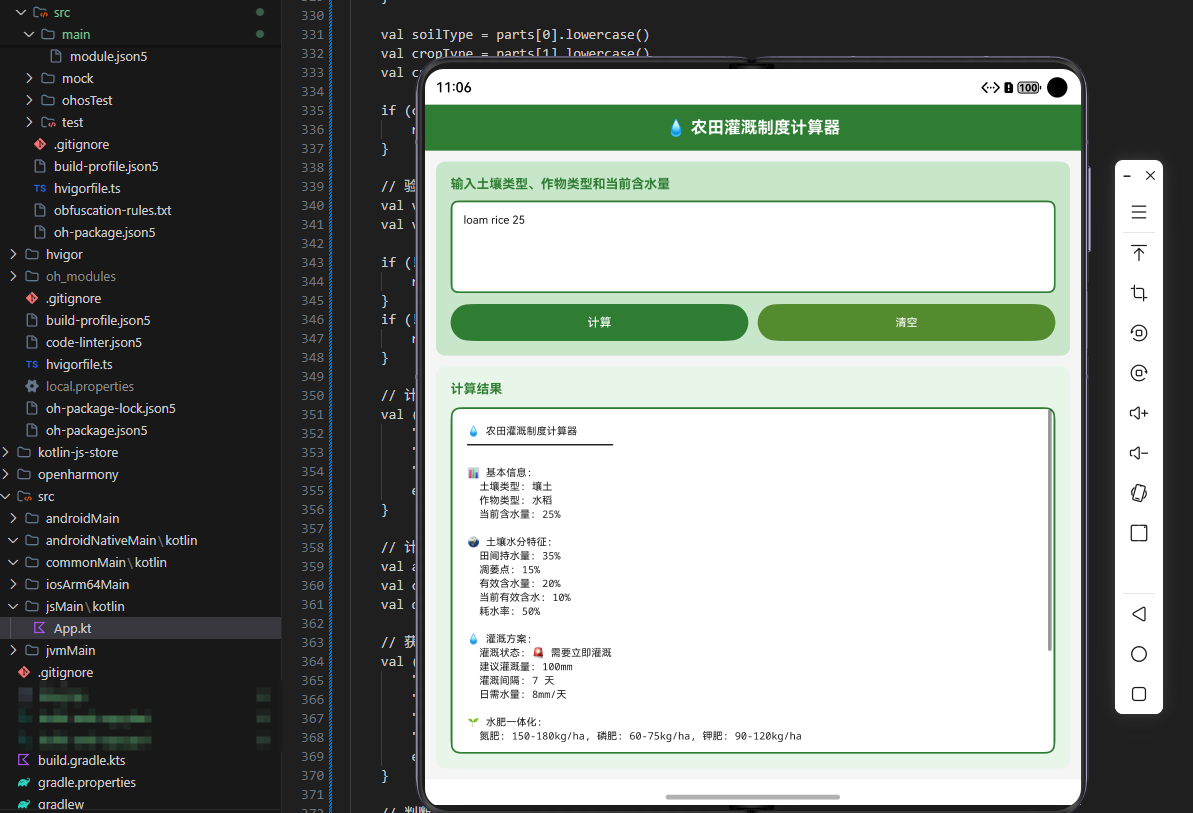The height and width of the screenshot is (813, 1193).
Task: Click the '计算结果' heading in app
Action: tap(476, 389)
